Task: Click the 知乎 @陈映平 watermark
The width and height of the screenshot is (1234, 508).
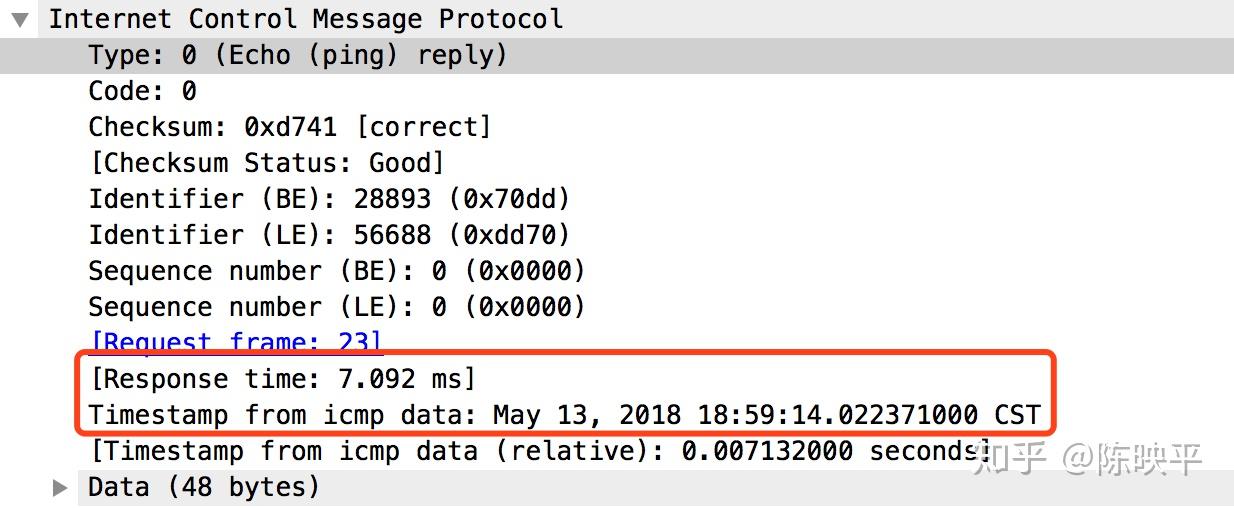Action: click(1086, 460)
